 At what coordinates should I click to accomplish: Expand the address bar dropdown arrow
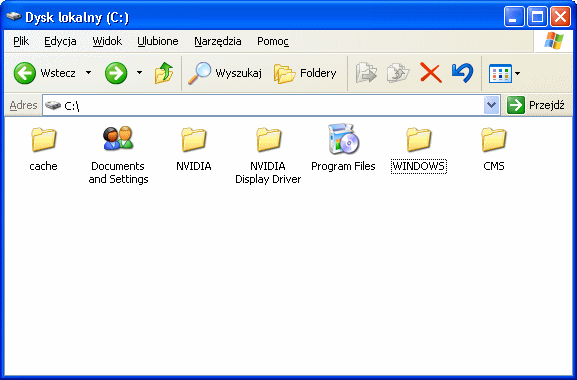click(x=491, y=106)
